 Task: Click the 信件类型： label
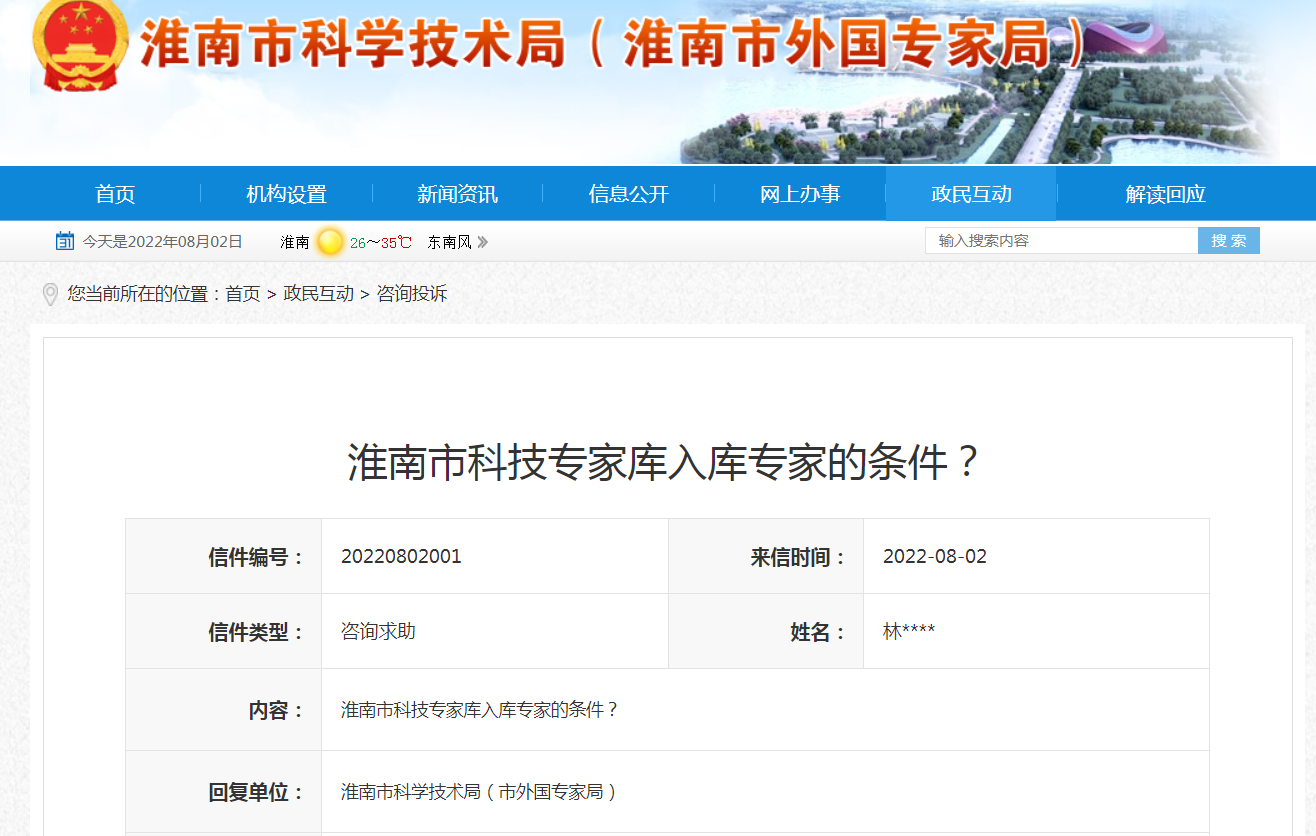coord(256,632)
